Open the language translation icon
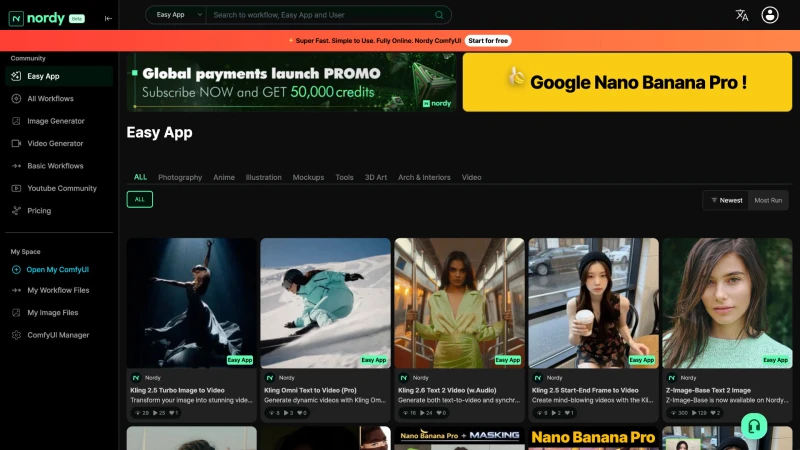 [x=742, y=15]
